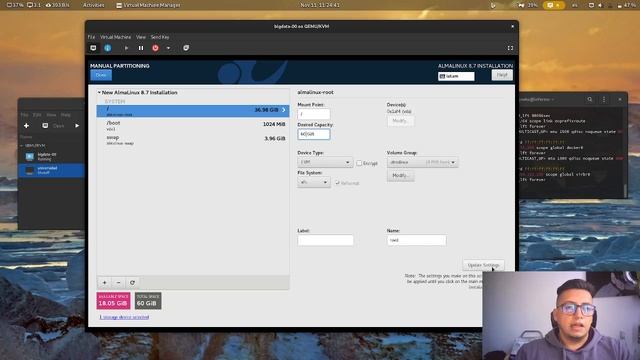
Task: Shut down VM with red power icon
Action: coord(156,48)
